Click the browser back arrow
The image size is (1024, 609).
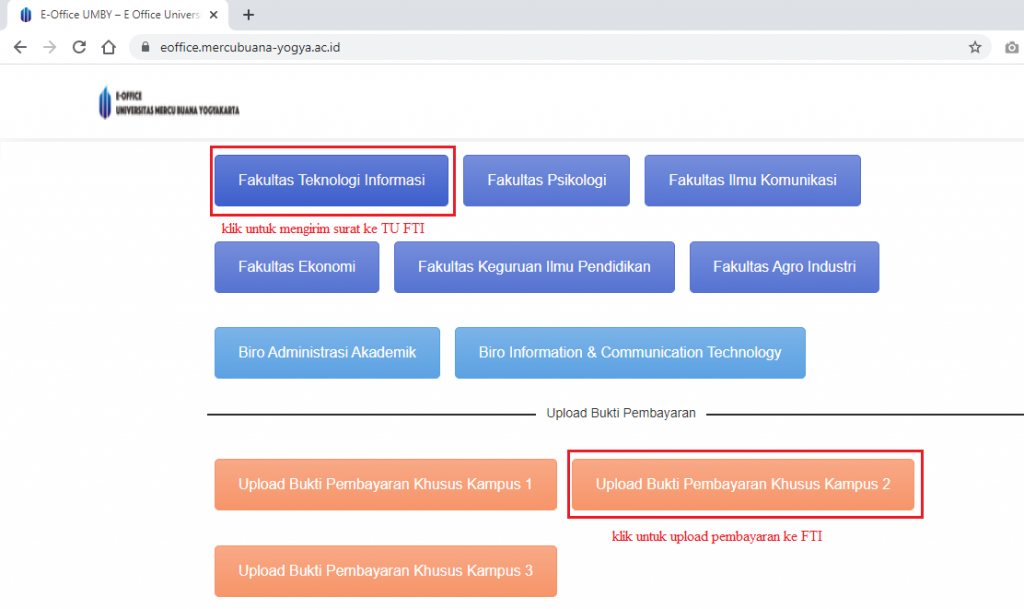20,46
